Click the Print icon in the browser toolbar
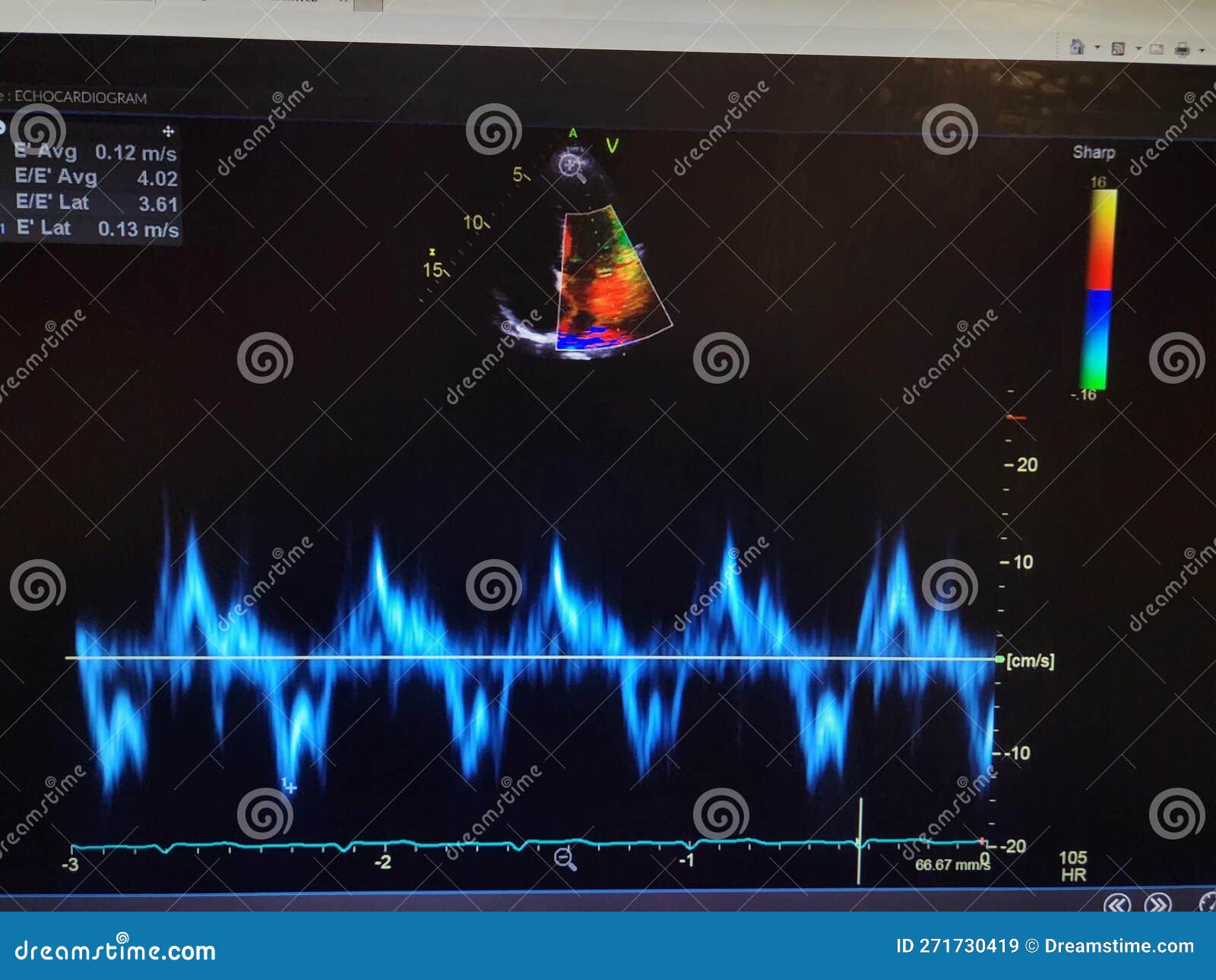This screenshot has height=980, width=1216. click(1182, 49)
